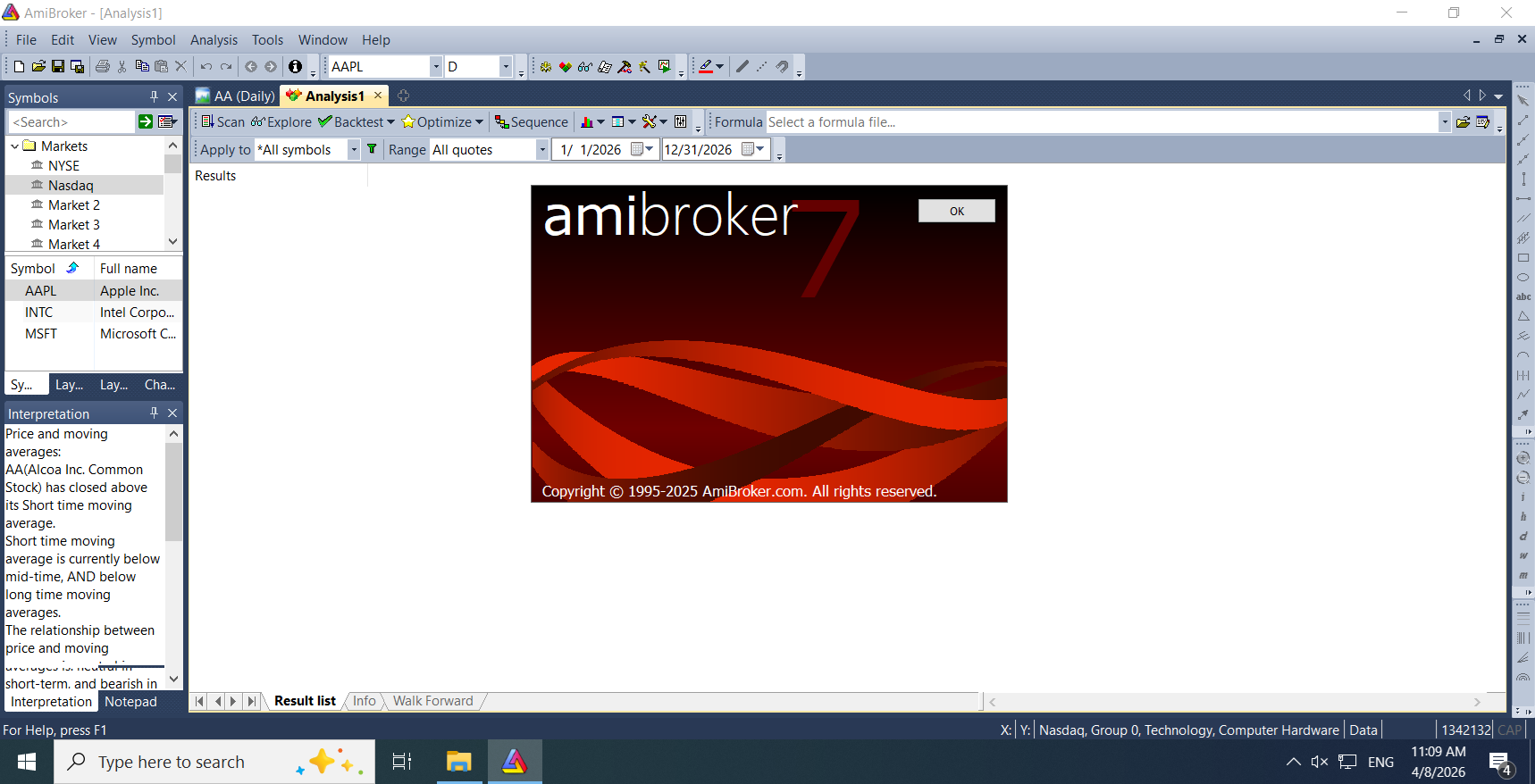
Task: Switch to the AA (Daily) tab
Action: tap(236, 96)
